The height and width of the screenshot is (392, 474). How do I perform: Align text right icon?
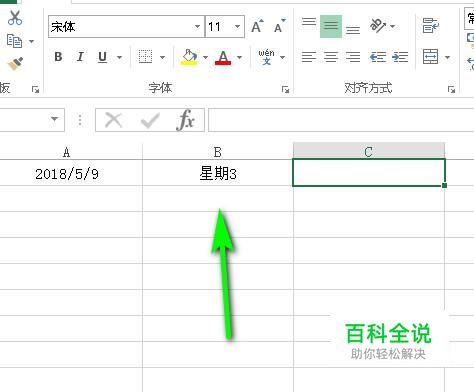(x=353, y=57)
